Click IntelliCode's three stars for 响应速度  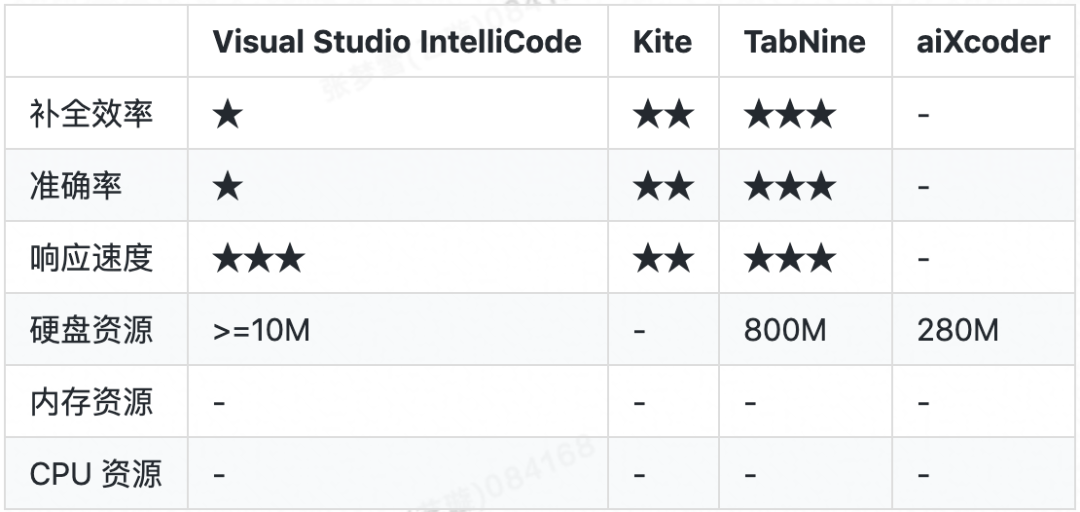(x=258, y=258)
